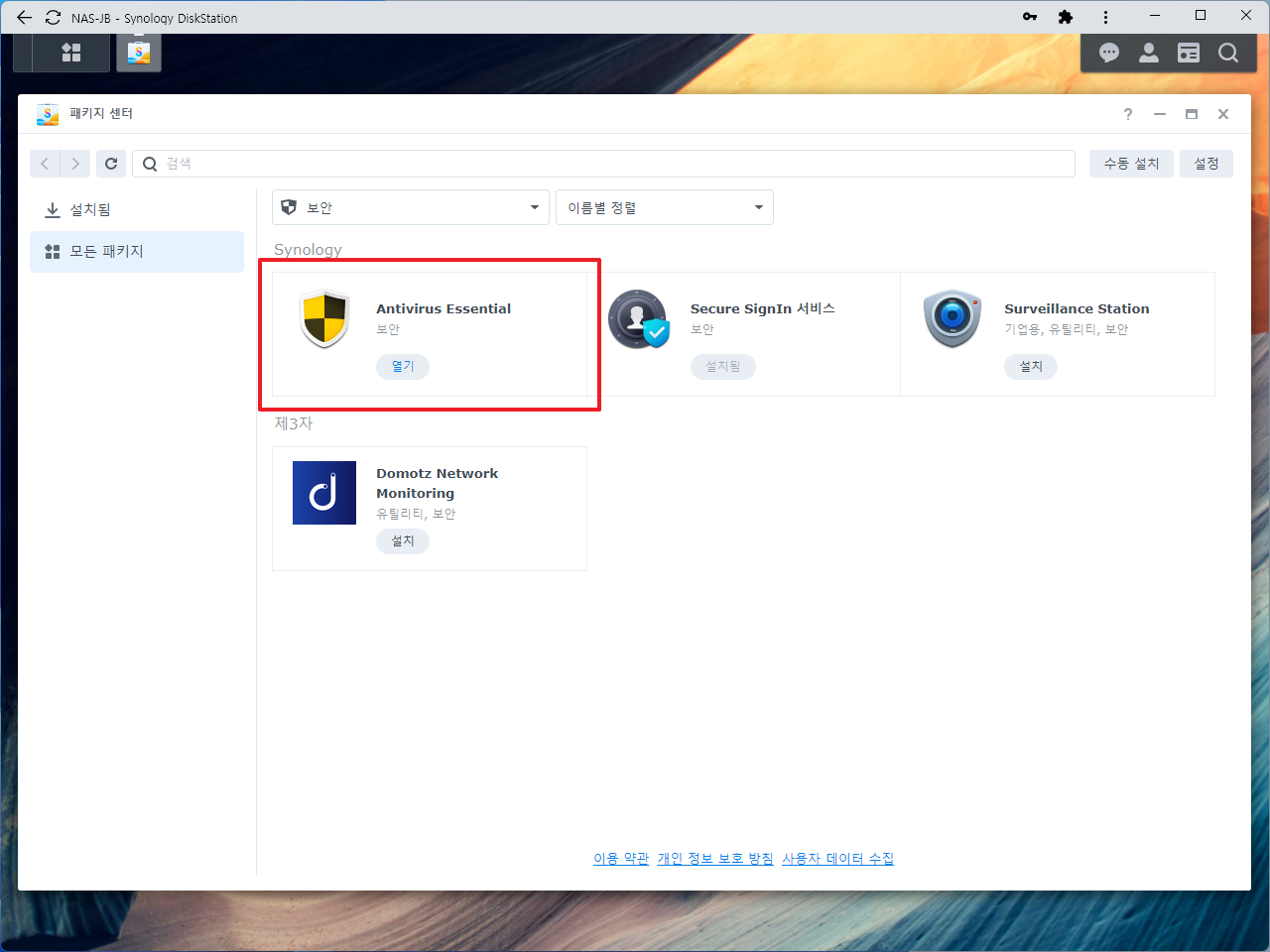Click the Surveillance Station title

point(1077,309)
